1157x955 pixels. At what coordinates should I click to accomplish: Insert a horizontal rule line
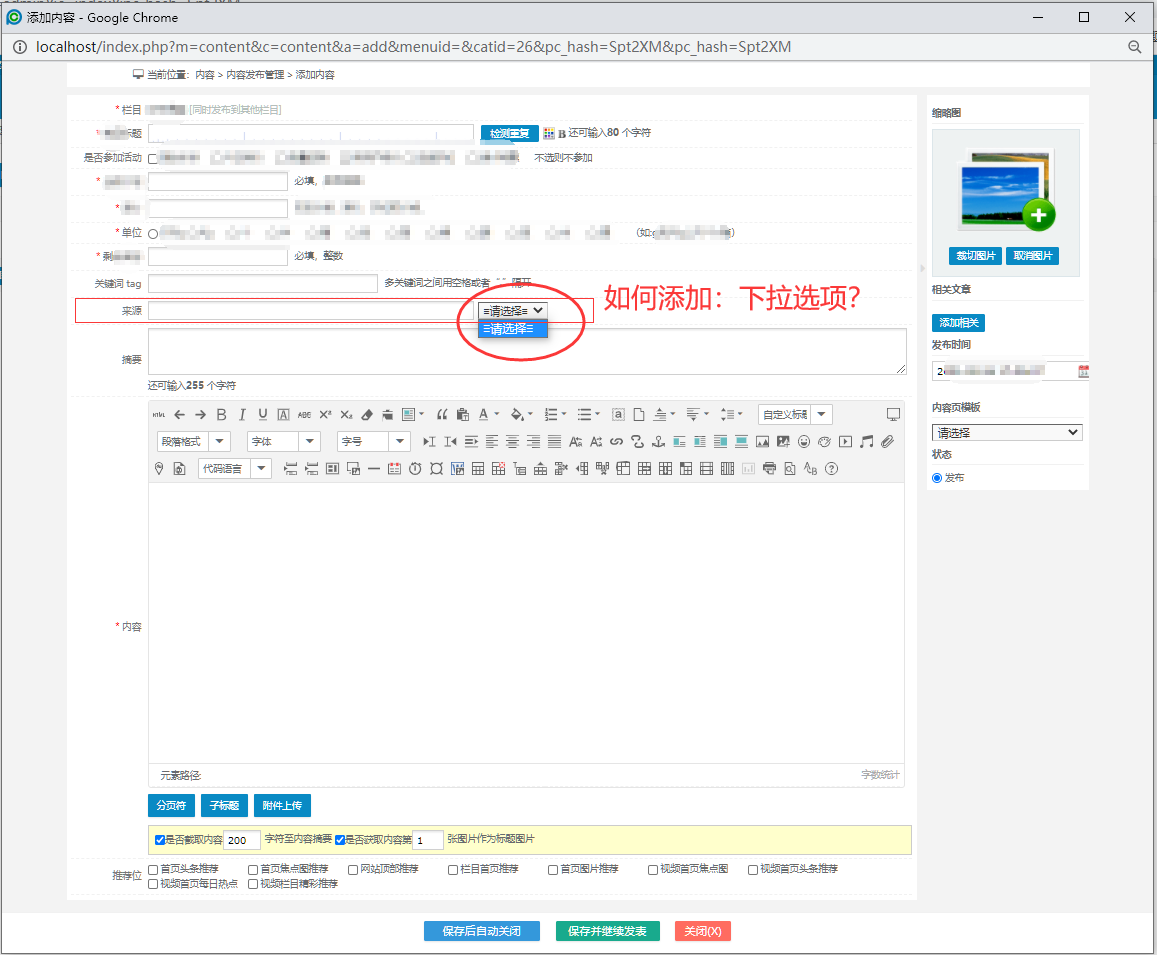click(374, 469)
